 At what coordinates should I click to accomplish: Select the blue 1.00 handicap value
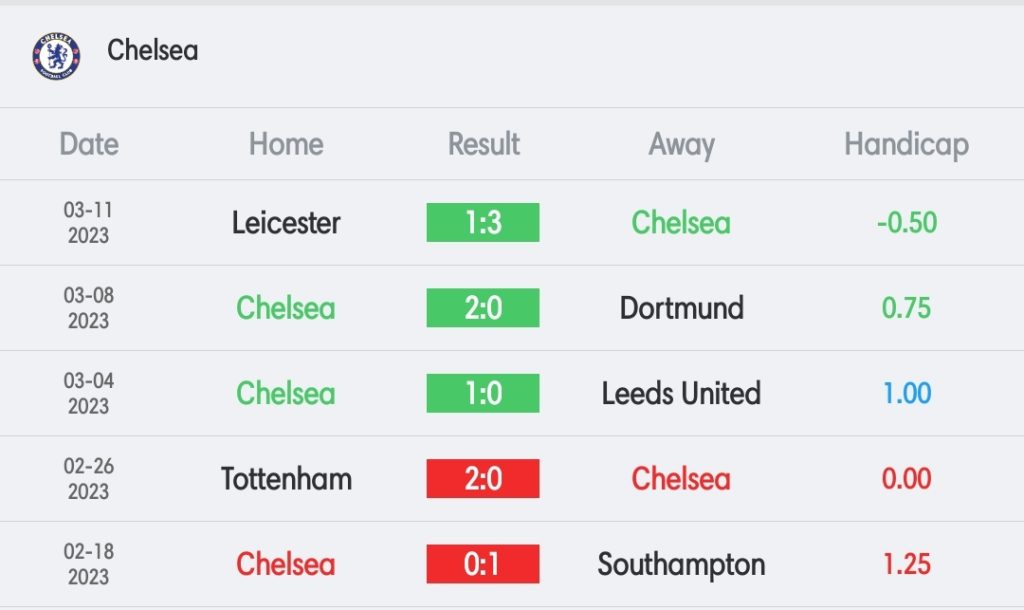907,393
